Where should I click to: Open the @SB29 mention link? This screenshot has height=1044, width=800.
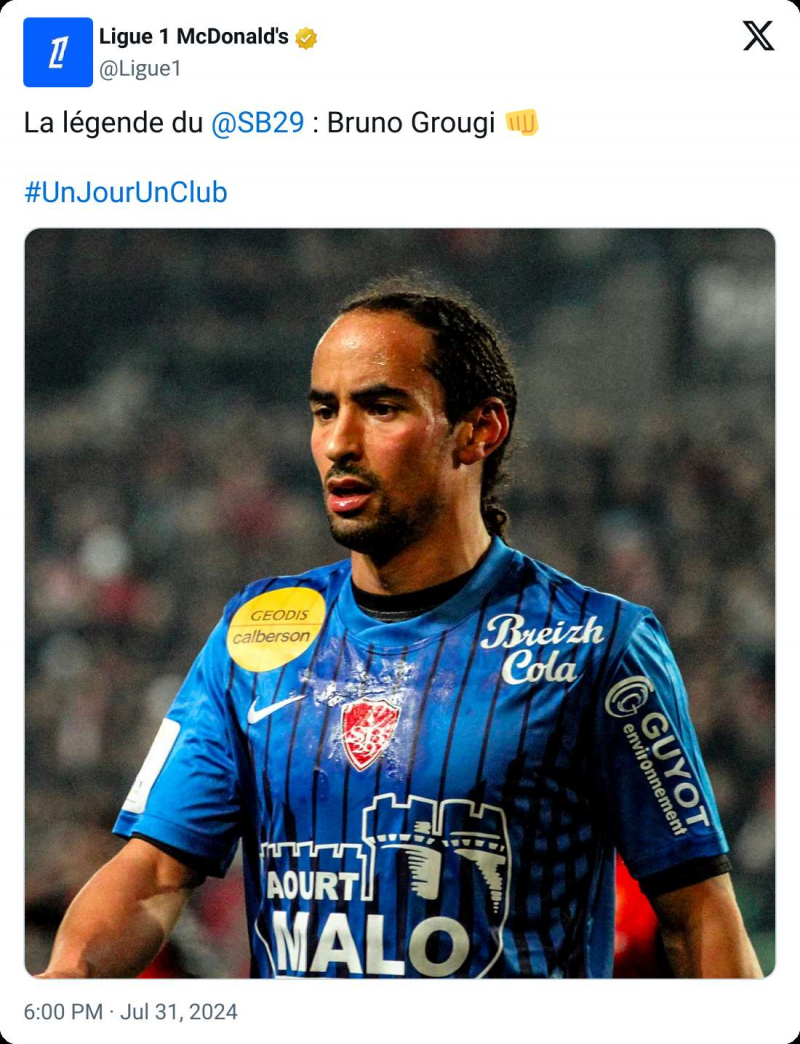258,123
